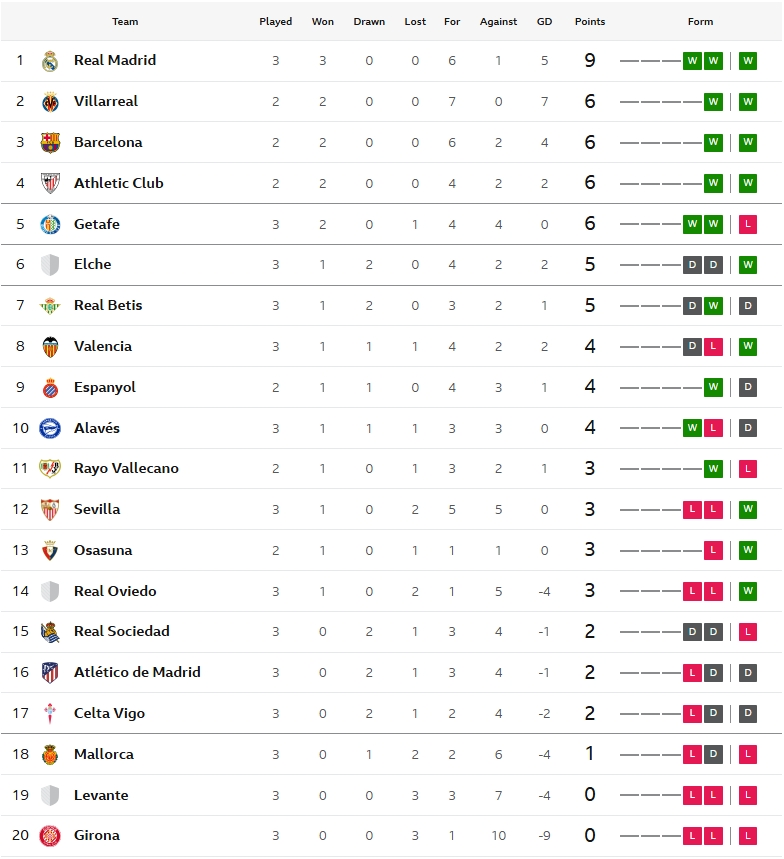Image resolution: width=784 pixels, height=859 pixels.
Task: Open the Celta Vigo team link
Action: [x=109, y=713]
